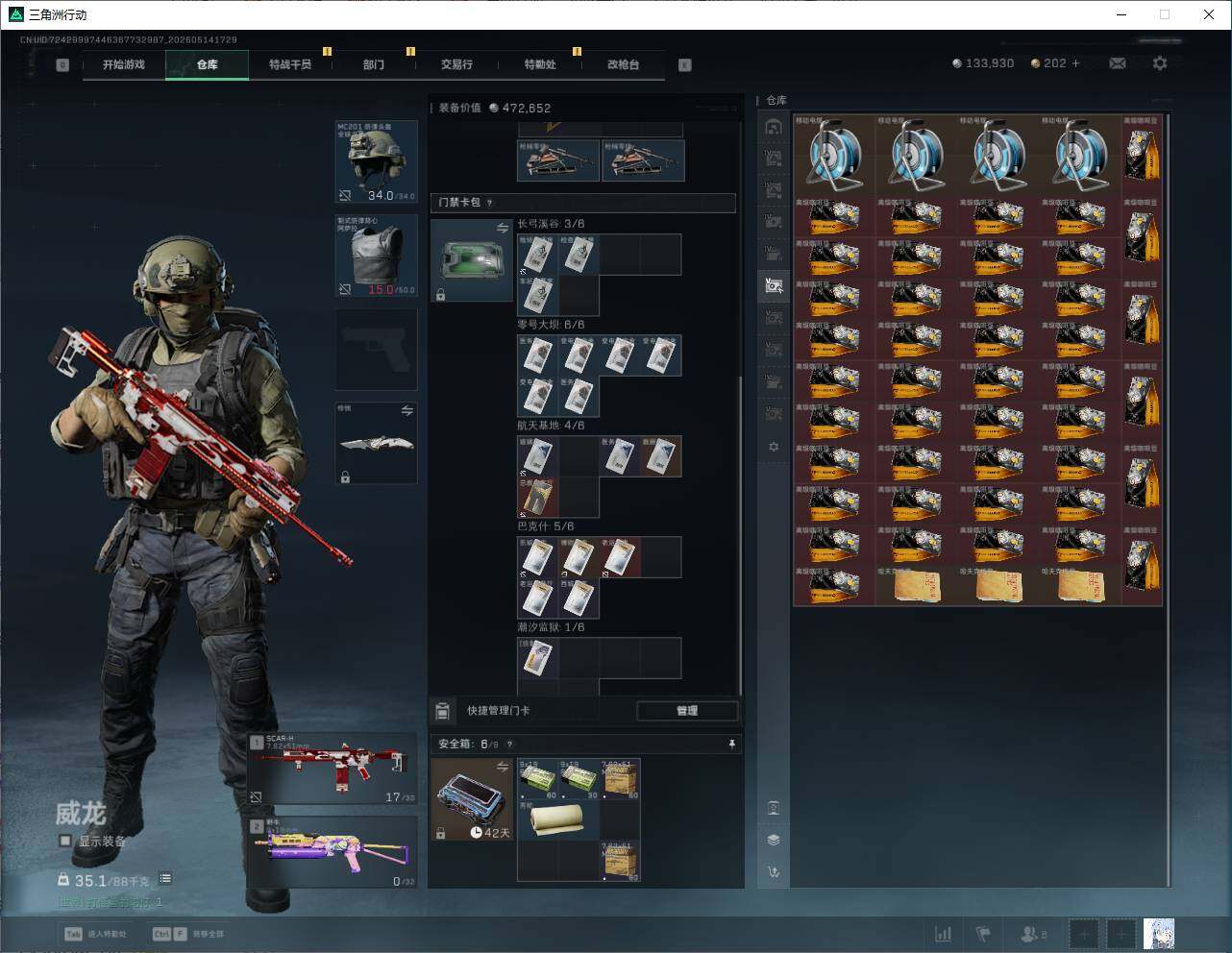Click the warehouse vertical scrollbar
This screenshot has width=1232, height=953.
pos(1169,500)
